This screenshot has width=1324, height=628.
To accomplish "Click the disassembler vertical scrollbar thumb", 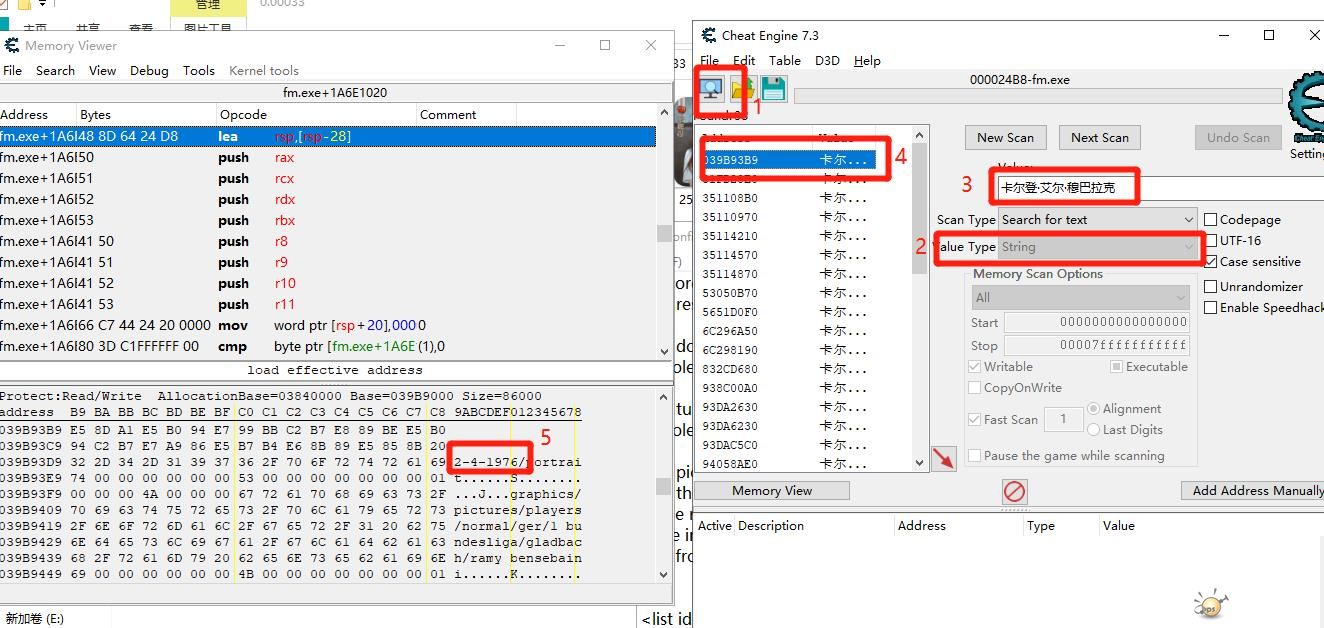I will (664, 233).
